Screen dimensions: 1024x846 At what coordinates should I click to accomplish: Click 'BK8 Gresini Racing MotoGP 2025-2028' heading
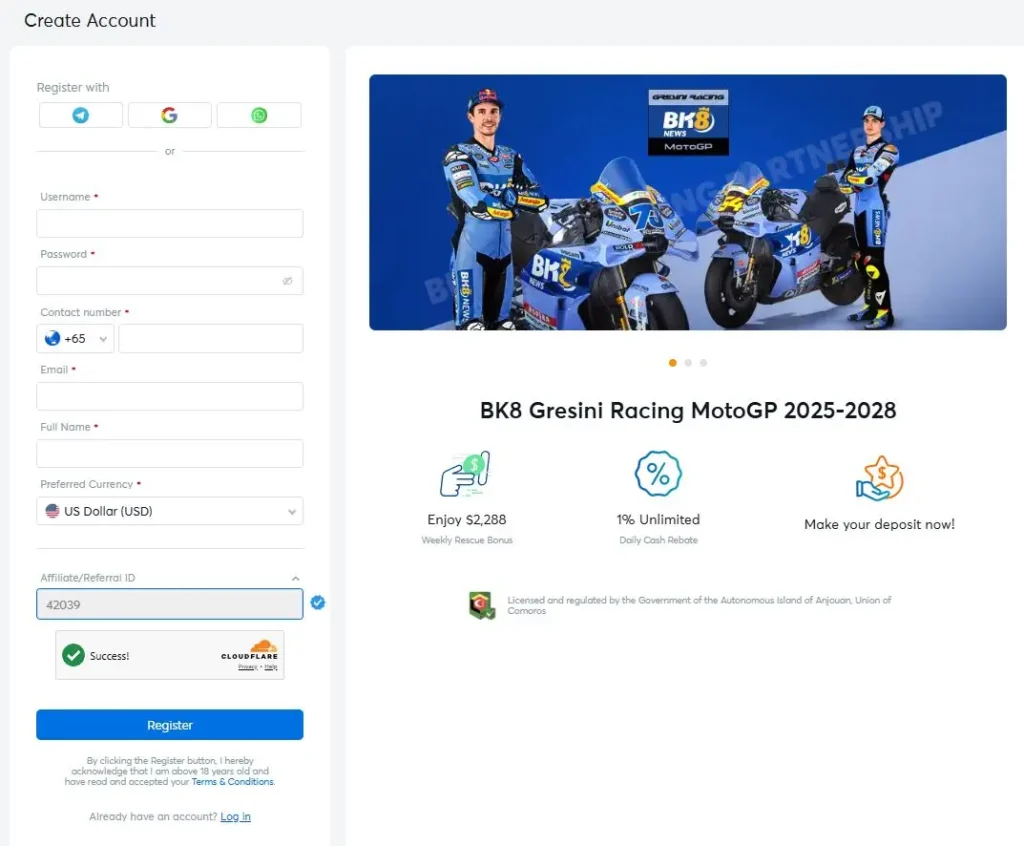pos(688,410)
